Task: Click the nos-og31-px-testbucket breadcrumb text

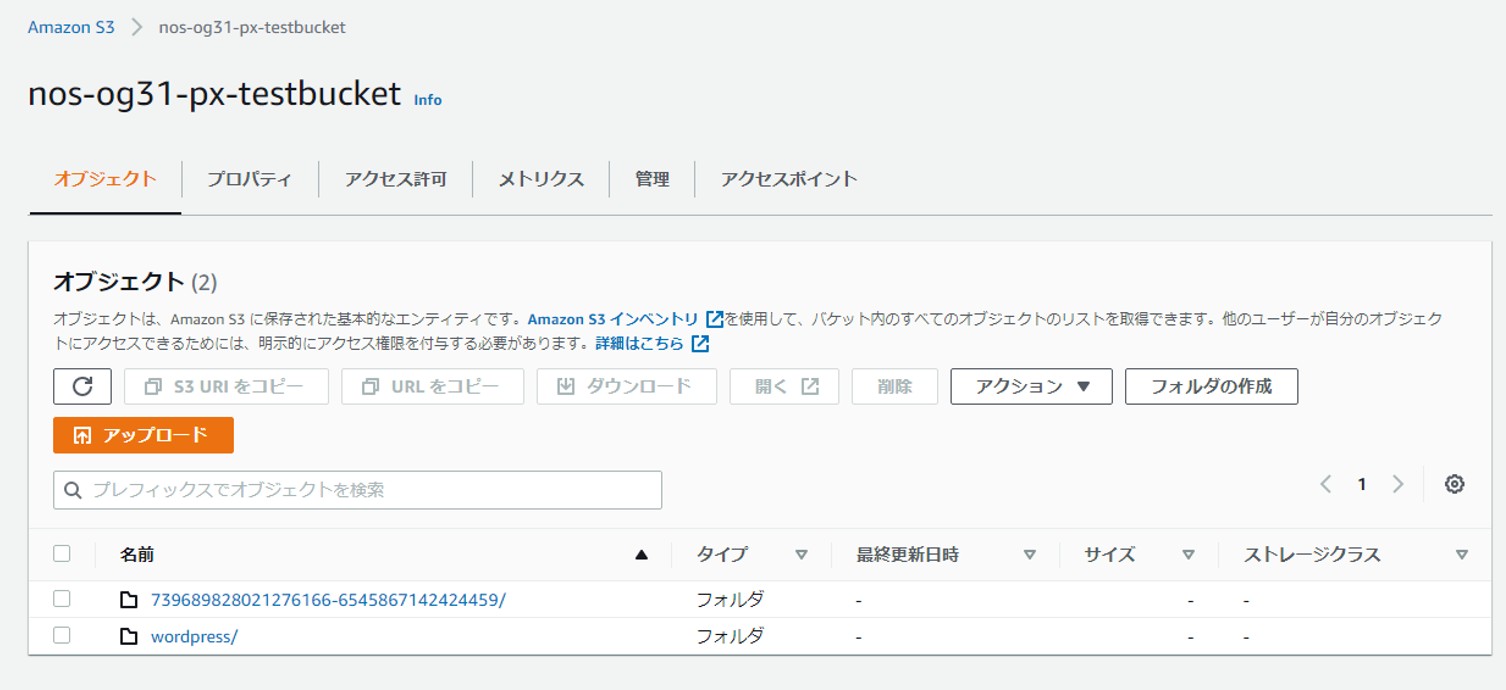Action: coord(252,27)
